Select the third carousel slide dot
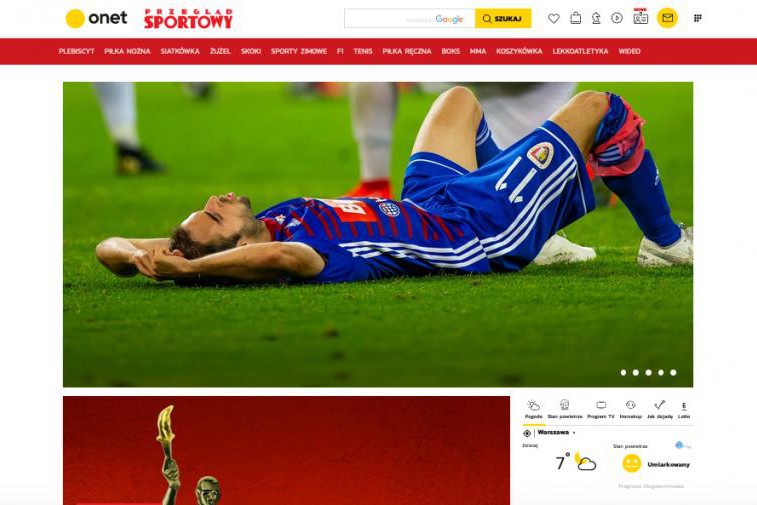 click(648, 372)
